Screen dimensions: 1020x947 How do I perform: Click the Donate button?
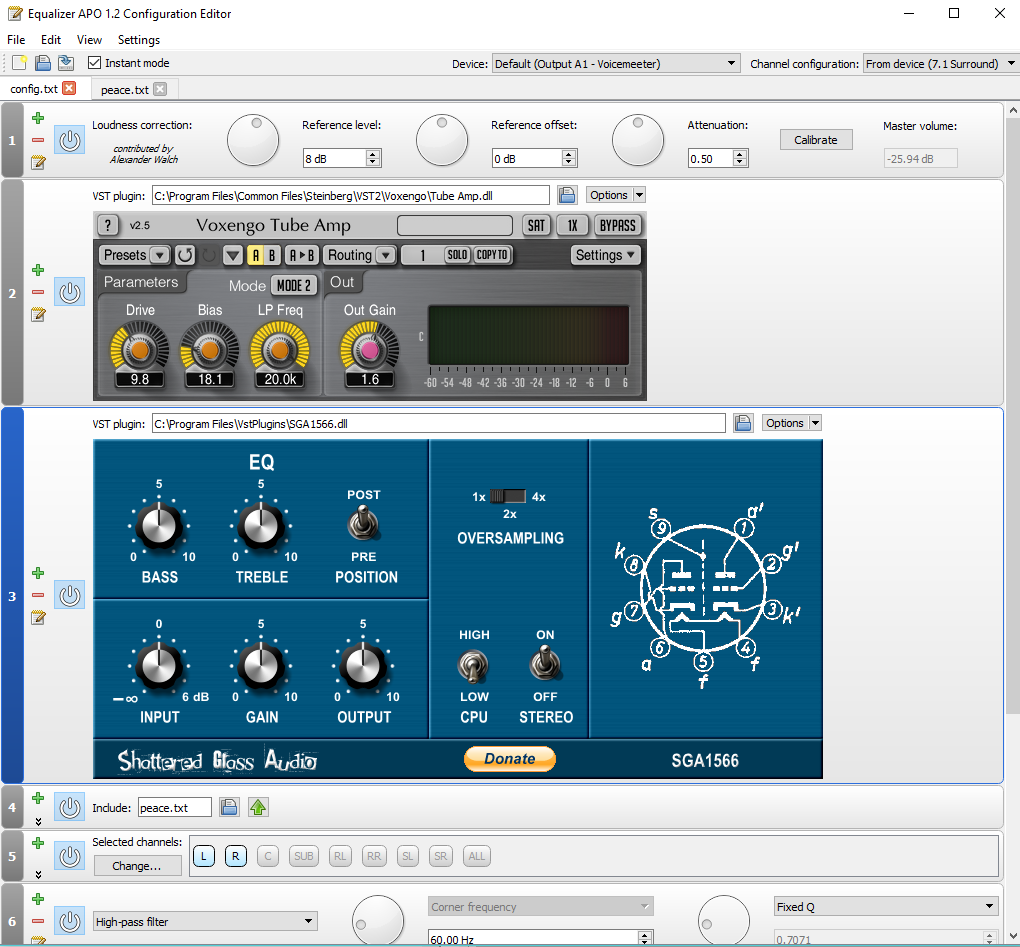[x=509, y=758]
